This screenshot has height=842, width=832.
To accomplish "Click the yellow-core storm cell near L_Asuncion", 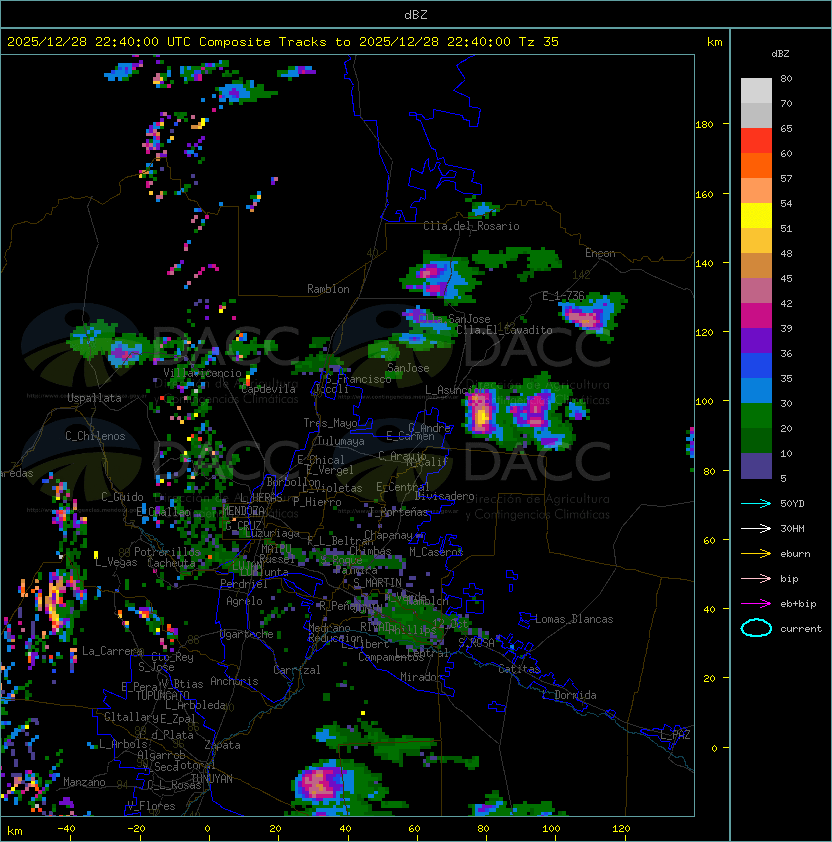I will 481,413.
